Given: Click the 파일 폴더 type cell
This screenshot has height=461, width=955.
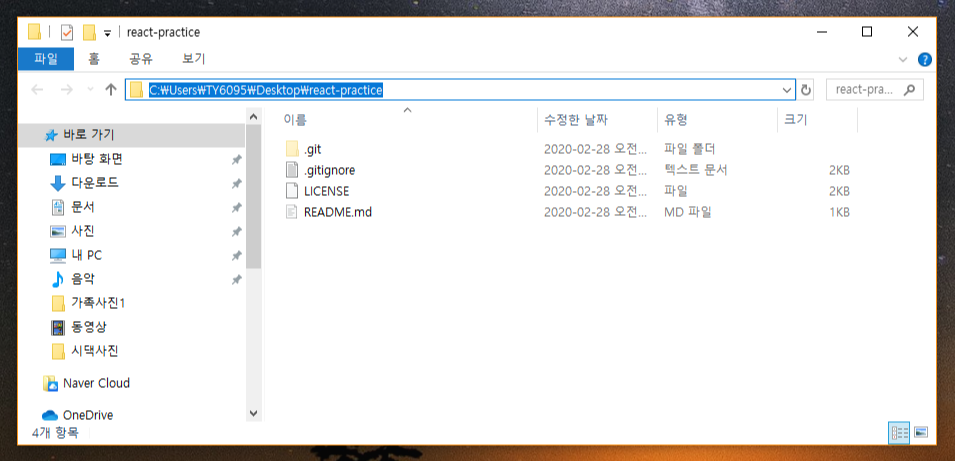Looking at the screenshot, I should [x=689, y=149].
